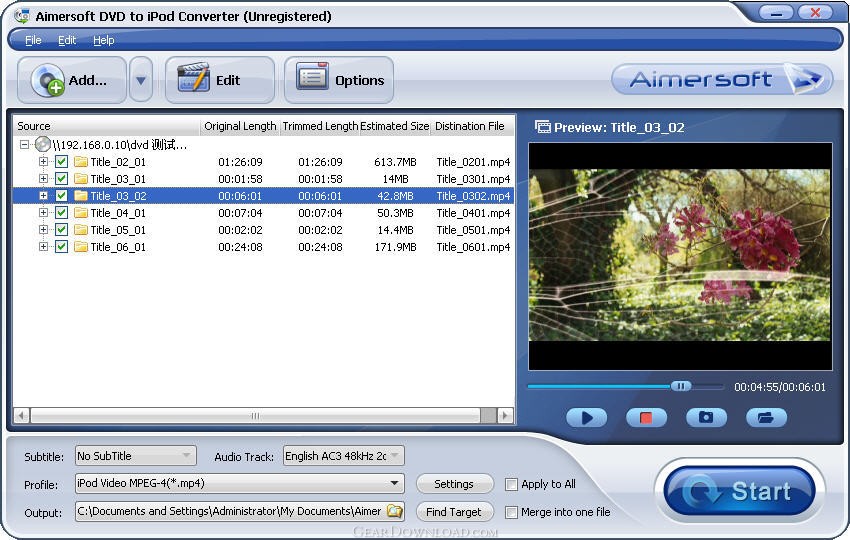Screen dimensions: 850x540
Task: Click the Trimmed Length column header
Action: click(320, 126)
